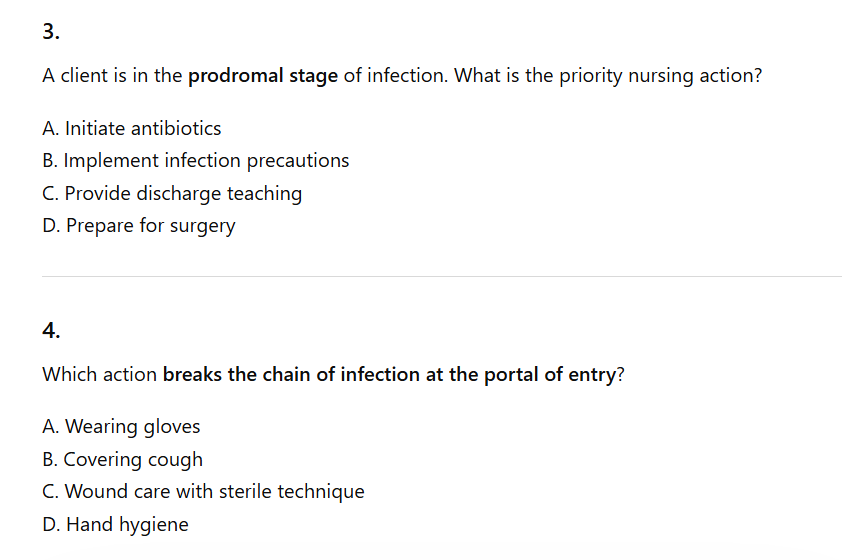Click the question number "4." heading
867x560 pixels.
pos(51,329)
